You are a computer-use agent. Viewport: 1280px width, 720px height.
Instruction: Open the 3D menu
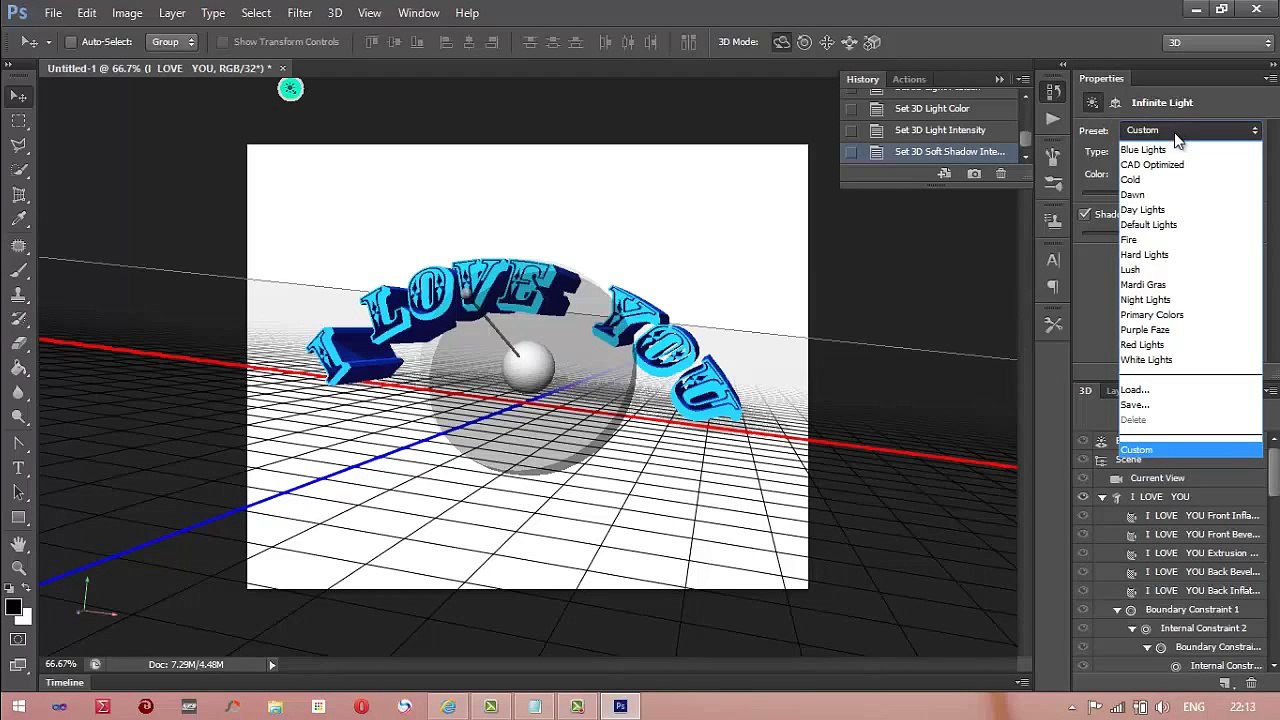click(335, 13)
